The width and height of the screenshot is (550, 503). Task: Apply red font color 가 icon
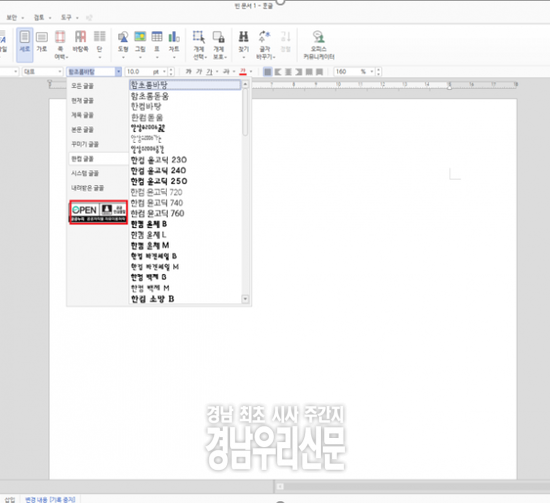tap(243, 72)
